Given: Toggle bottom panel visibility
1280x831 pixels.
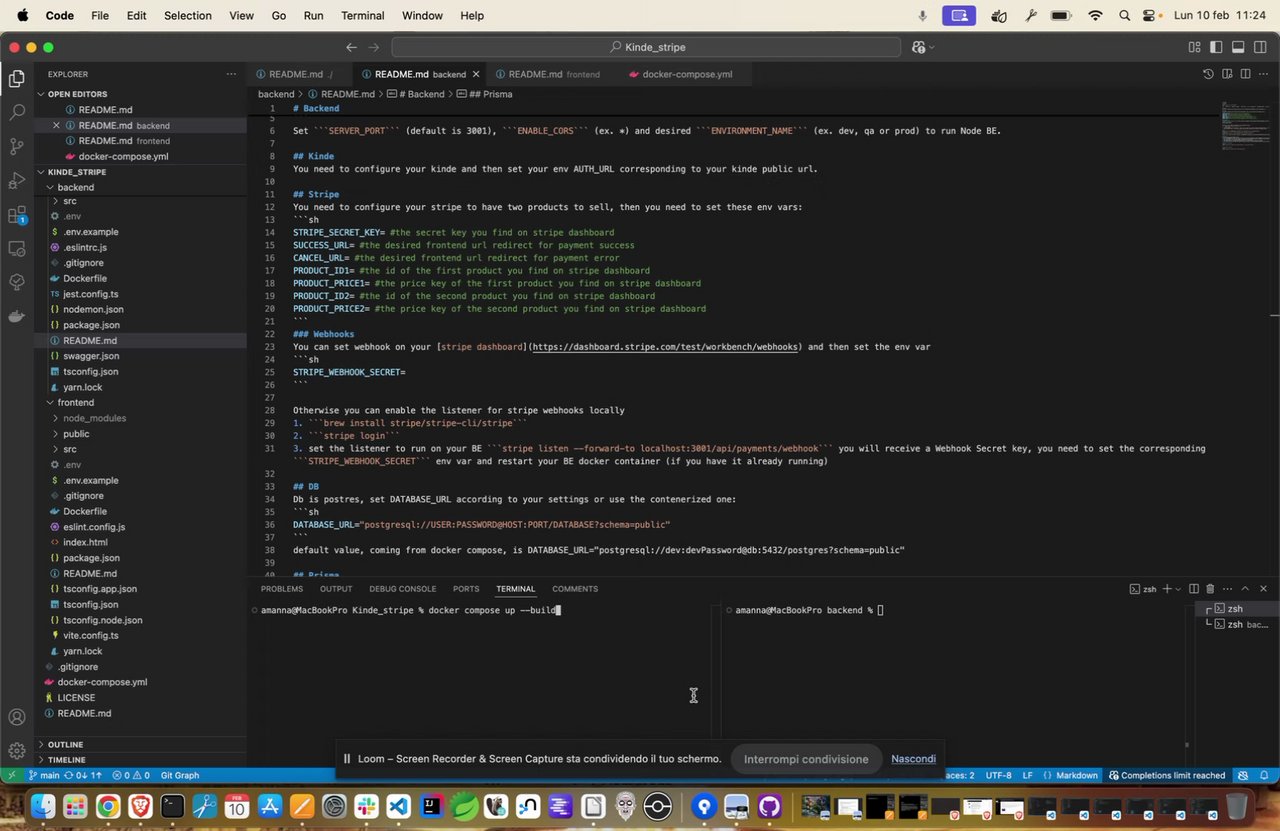Looking at the screenshot, I should pyautogui.click(x=1238, y=47).
